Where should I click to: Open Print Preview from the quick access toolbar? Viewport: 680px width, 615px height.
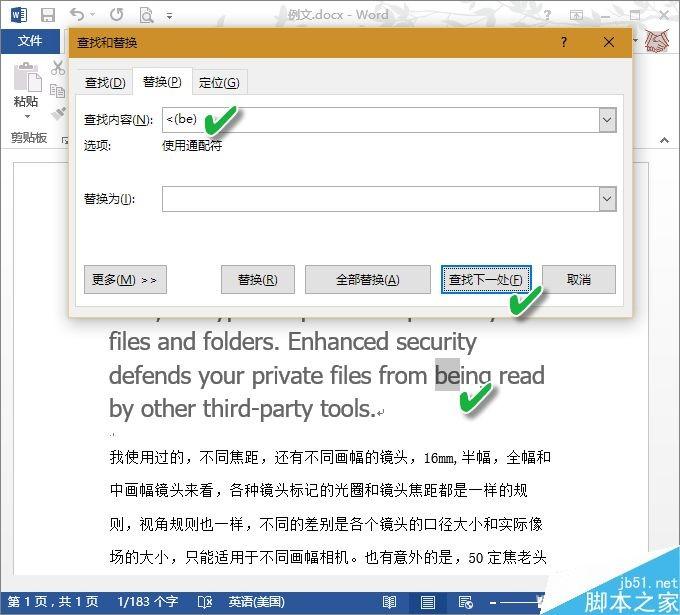click(146, 16)
